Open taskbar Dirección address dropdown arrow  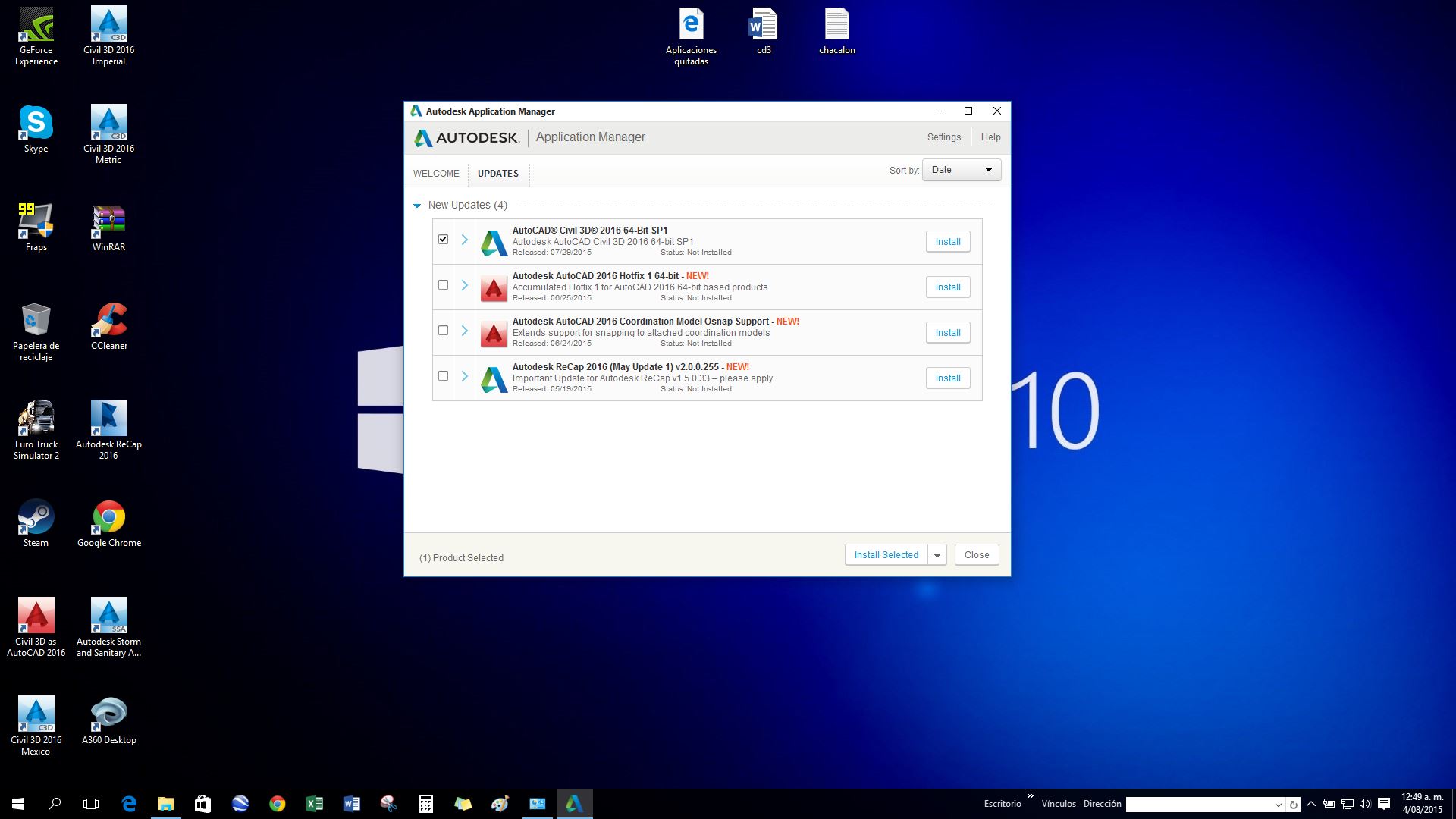1278,805
